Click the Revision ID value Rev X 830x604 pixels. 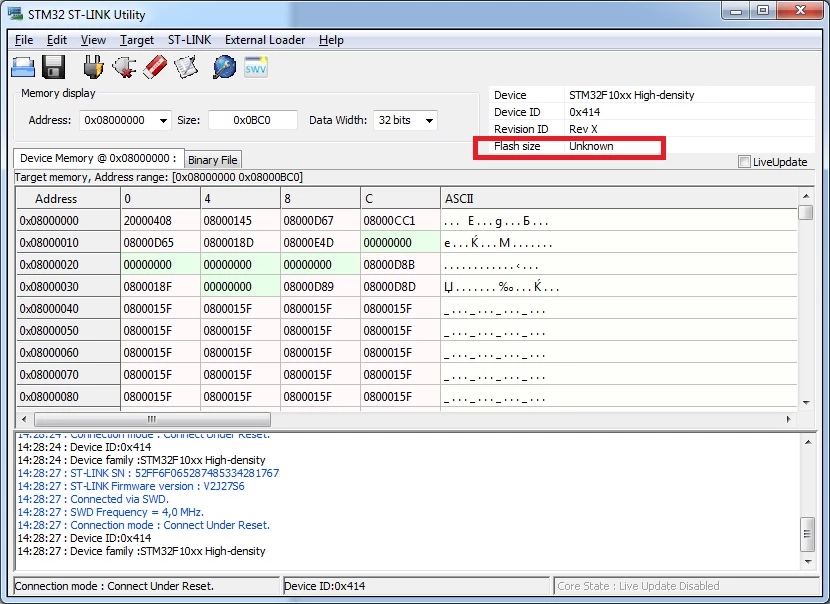(x=583, y=129)
